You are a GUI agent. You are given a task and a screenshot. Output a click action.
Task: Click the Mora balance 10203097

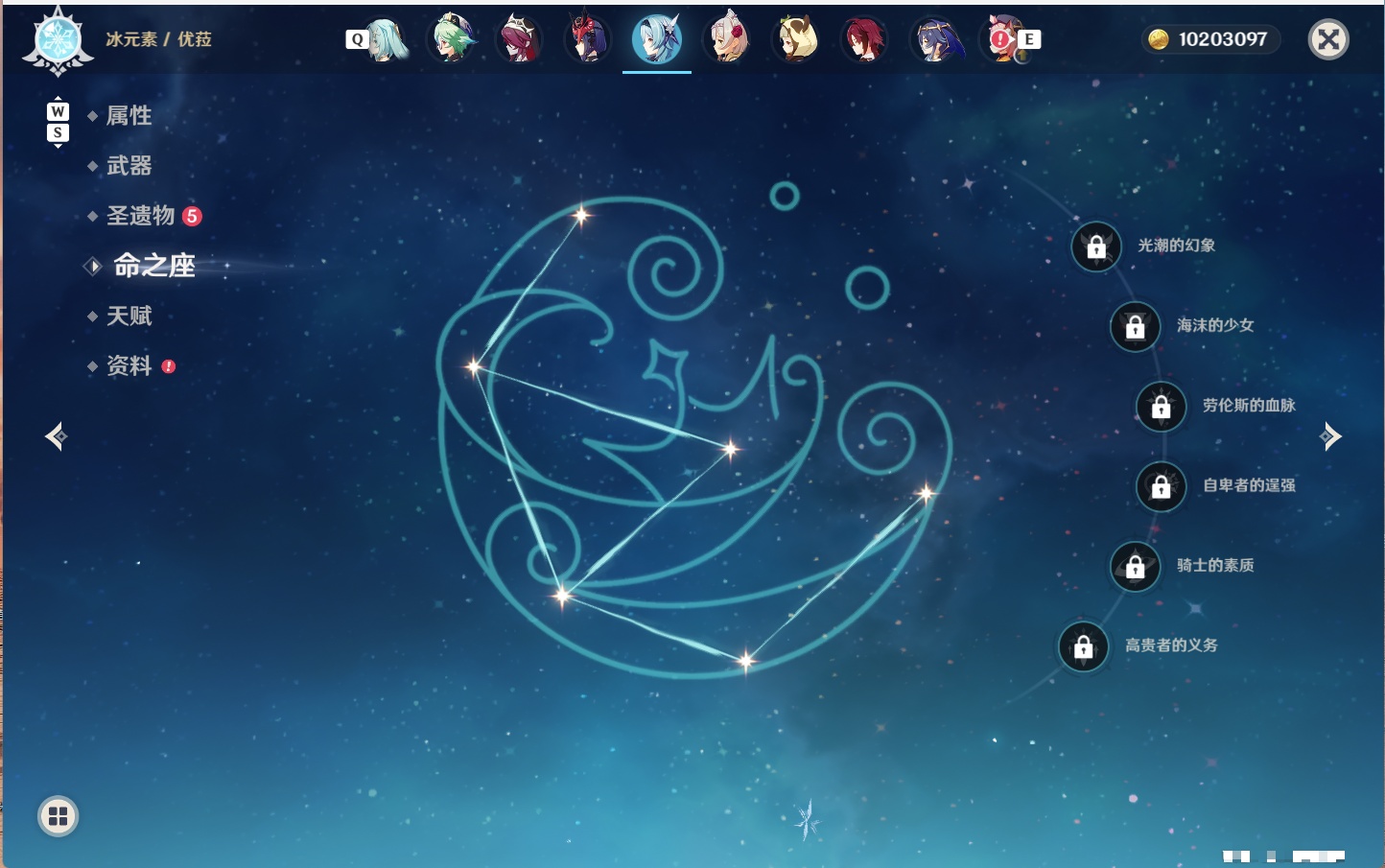click(x=1223, y=39)
